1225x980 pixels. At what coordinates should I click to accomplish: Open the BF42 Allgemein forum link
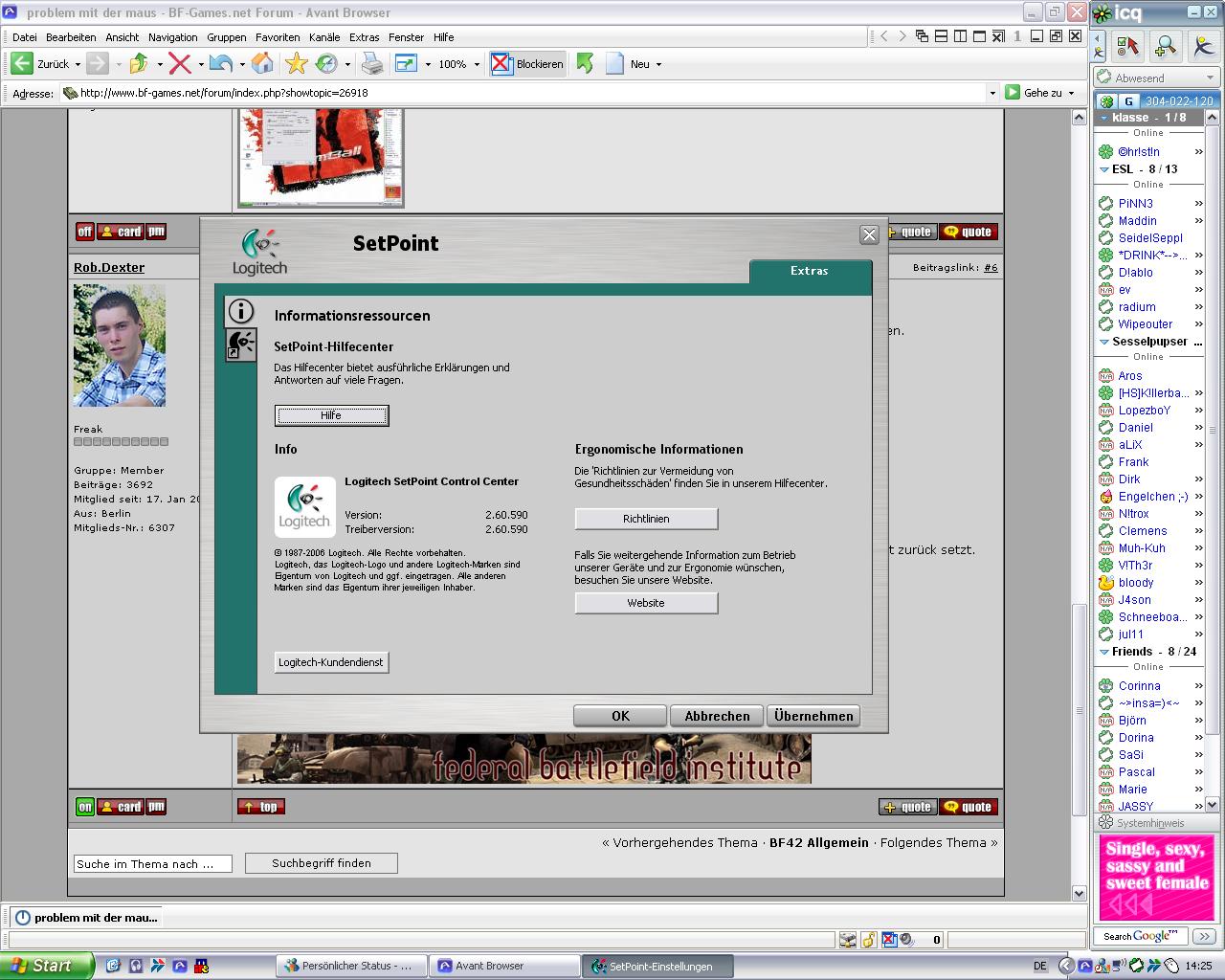coord(819,843)
